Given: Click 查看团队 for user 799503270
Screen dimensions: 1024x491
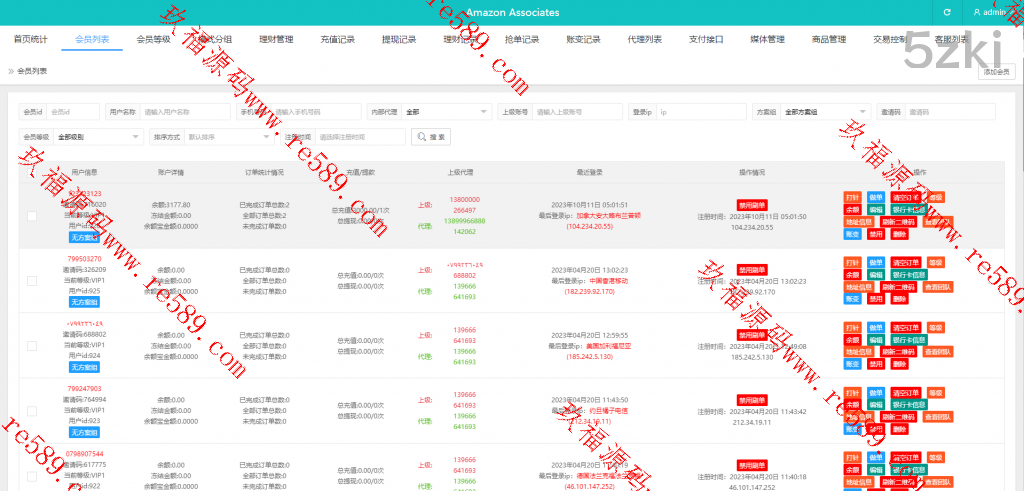Looking at the screenshot, I should [937, 287].
